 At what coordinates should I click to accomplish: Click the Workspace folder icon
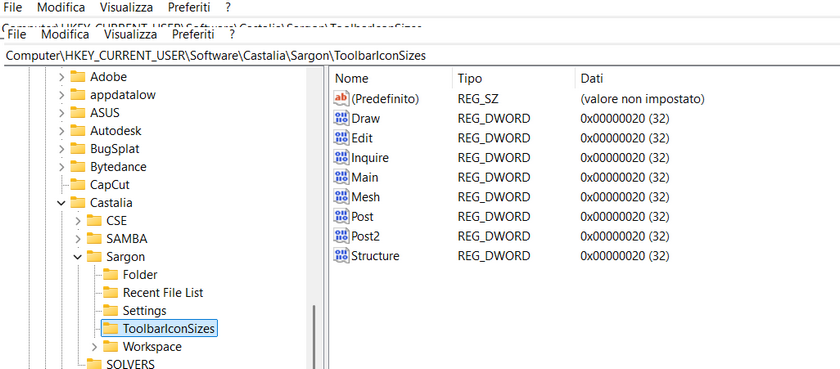point(110,347)
